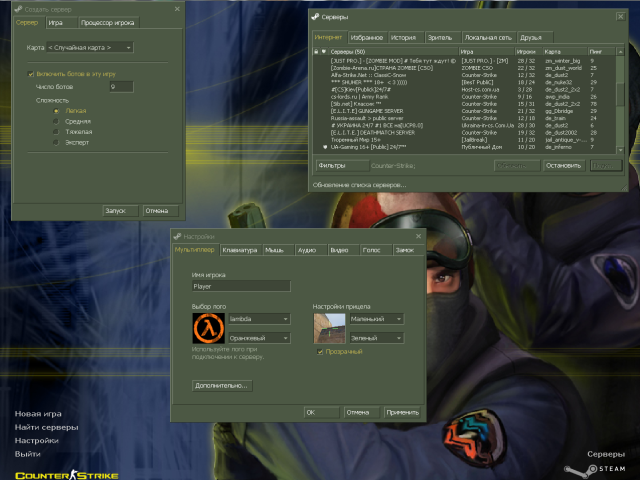Toggle 'Включить ботов в эту игру' checkbox
640x480 pixels.
coord(30,74)
